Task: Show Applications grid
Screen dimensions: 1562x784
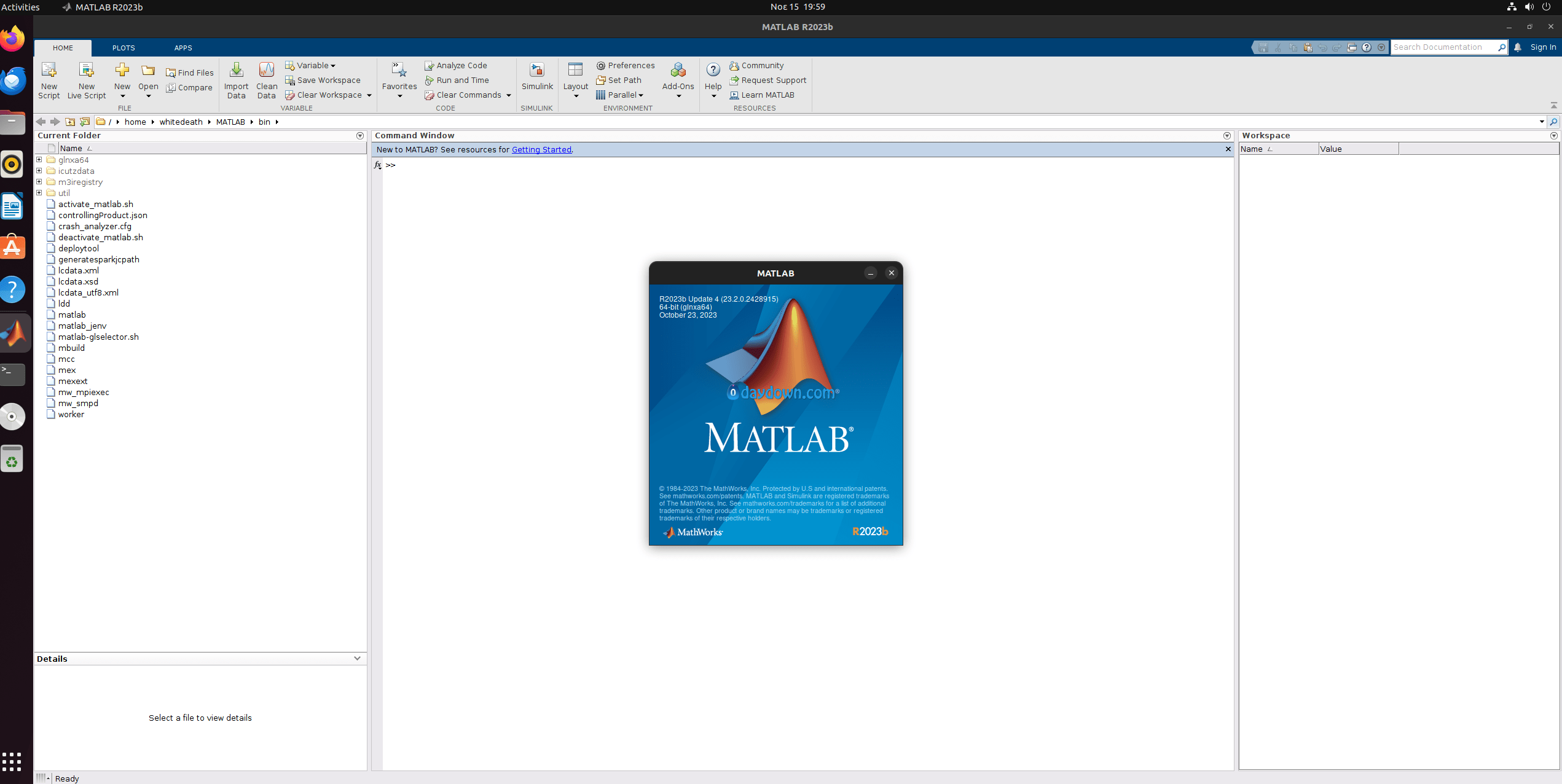Action: pyautogui.click(x=12, y=761)
